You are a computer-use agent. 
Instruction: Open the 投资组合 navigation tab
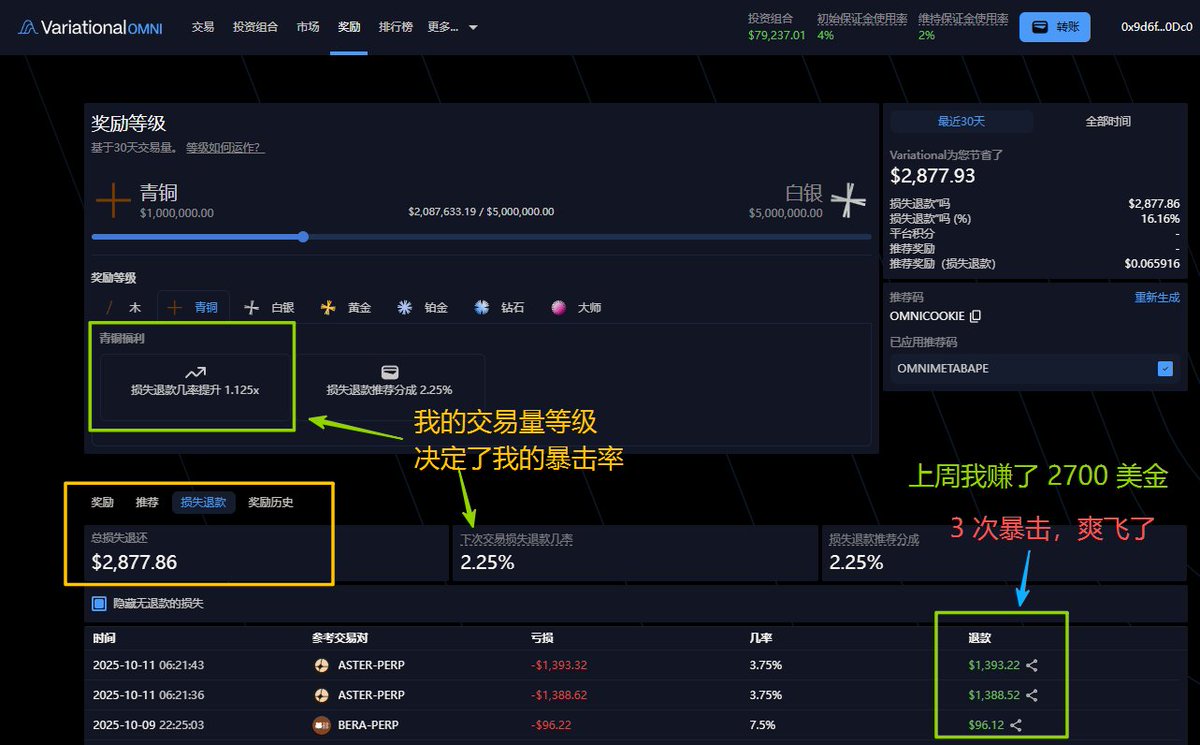pos(255,27)
